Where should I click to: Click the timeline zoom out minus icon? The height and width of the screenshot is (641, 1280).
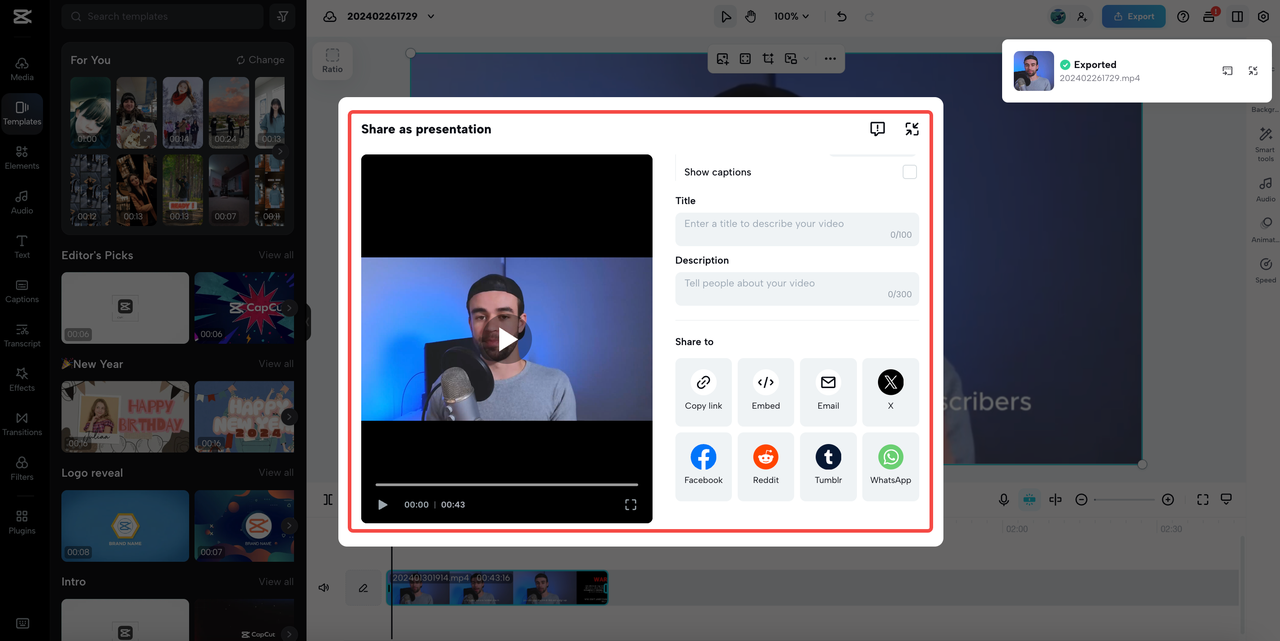point(1081,499)
